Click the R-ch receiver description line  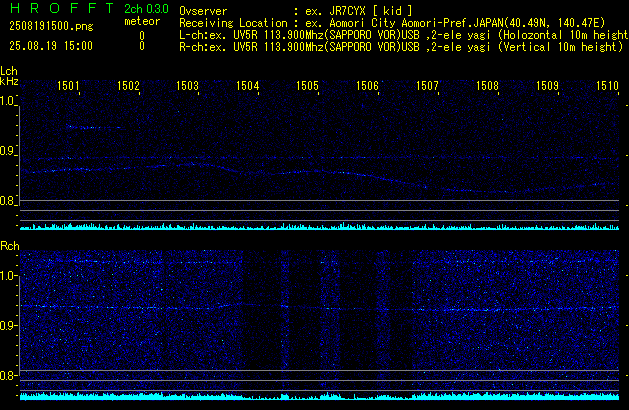[x=401, y=47]
